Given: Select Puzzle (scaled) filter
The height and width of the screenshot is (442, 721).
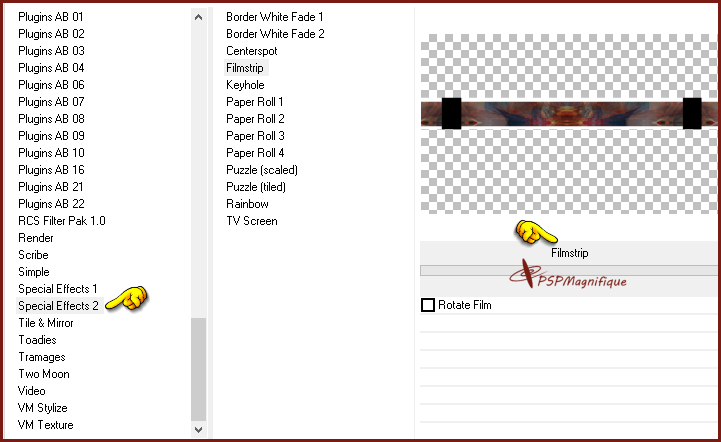Looking at the screenshot, I should coord(262,170).
